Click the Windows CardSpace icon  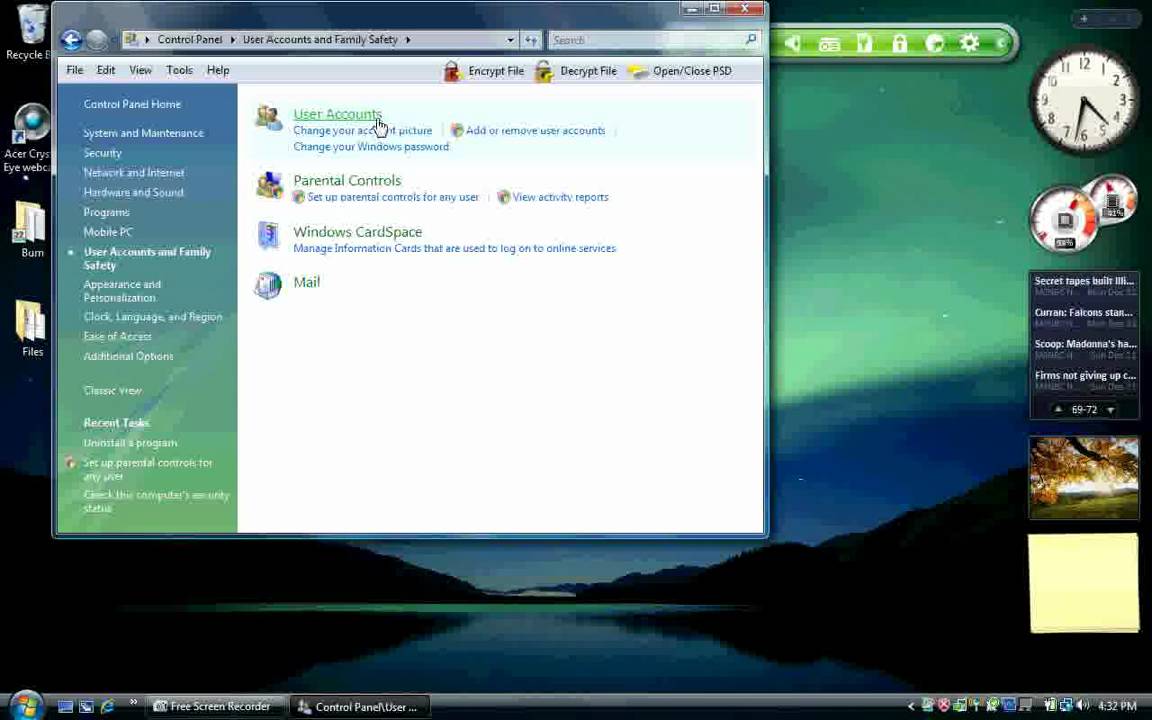268,237
